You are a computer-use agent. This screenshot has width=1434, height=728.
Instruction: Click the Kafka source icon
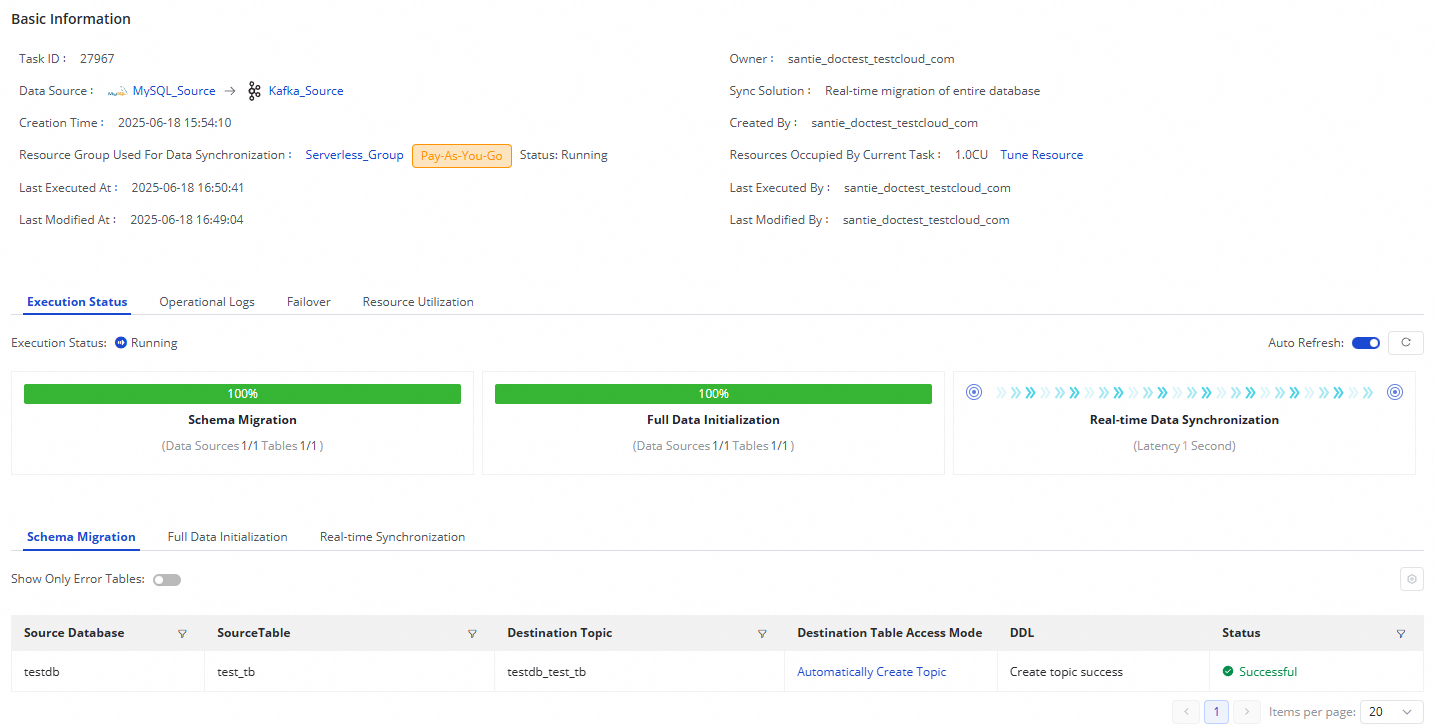(254, 91)
